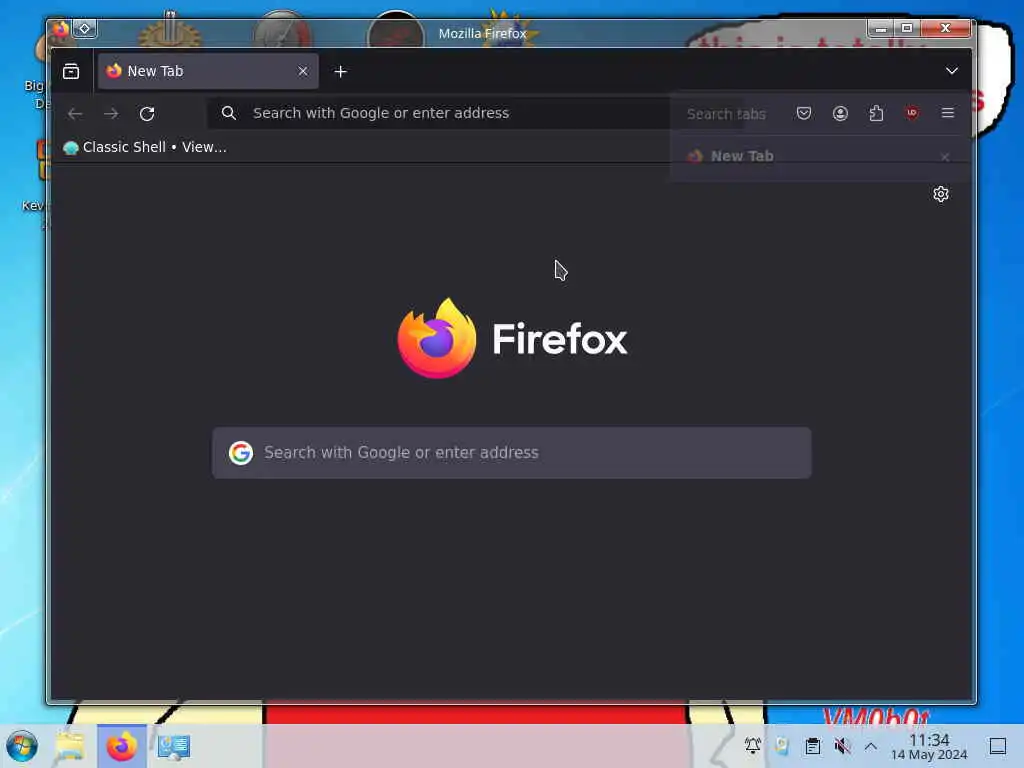Click Firefox taskbar button
This screenshot has height=768, width=1024.
point(121,746)
